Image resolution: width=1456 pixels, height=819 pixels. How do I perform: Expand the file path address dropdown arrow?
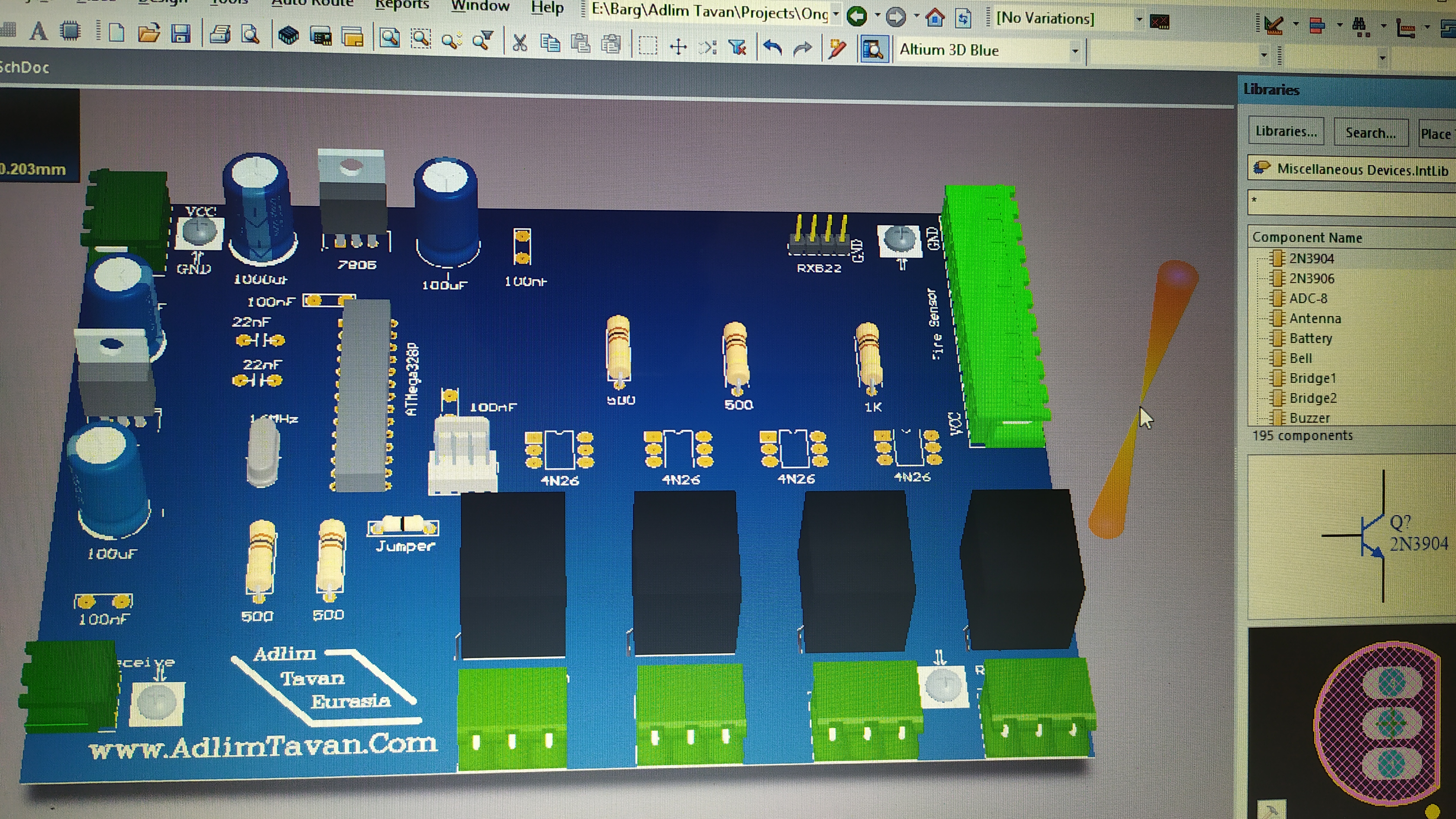coord(836,14)
